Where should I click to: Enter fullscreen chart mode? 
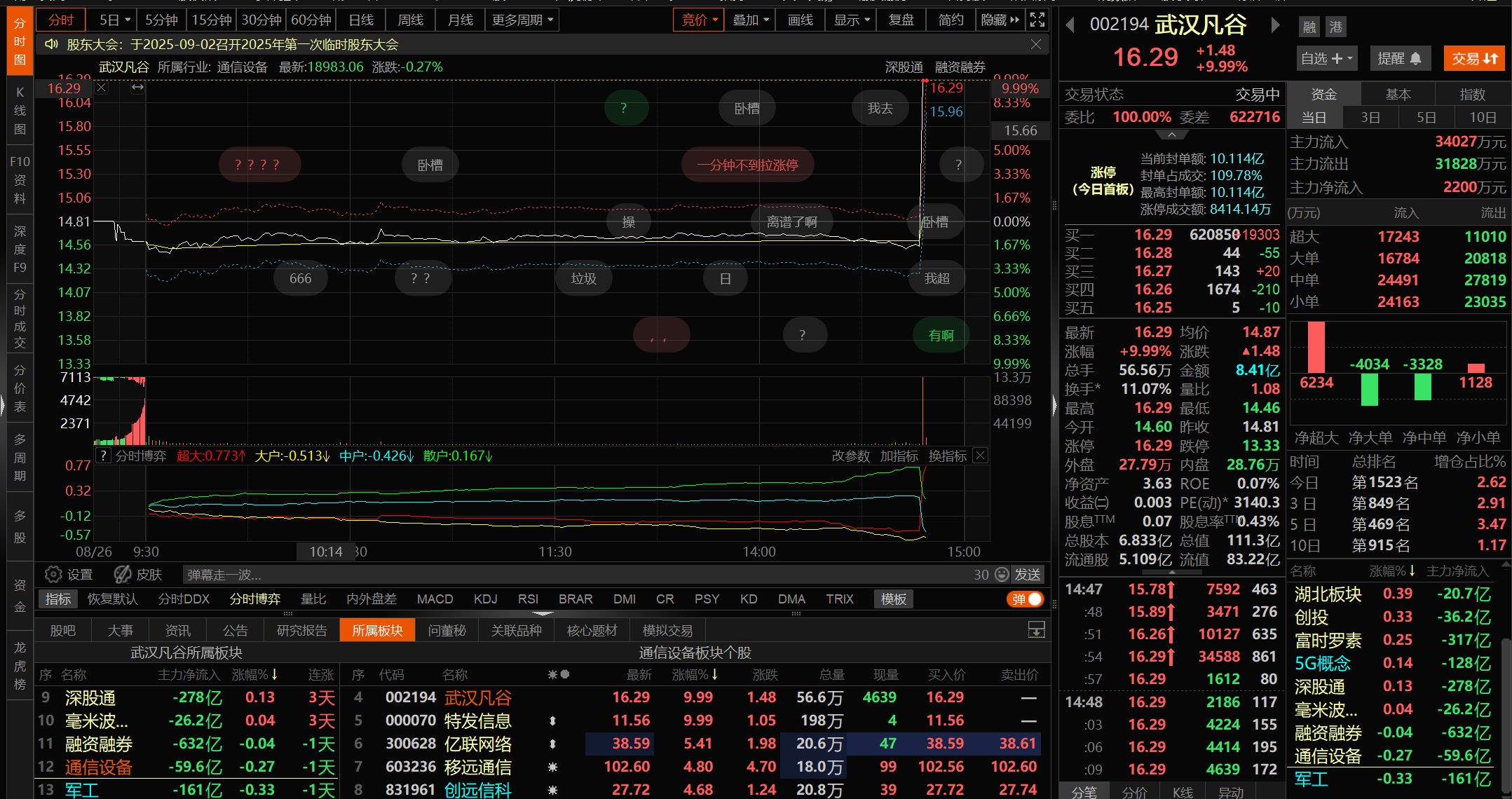point(1037,20)
